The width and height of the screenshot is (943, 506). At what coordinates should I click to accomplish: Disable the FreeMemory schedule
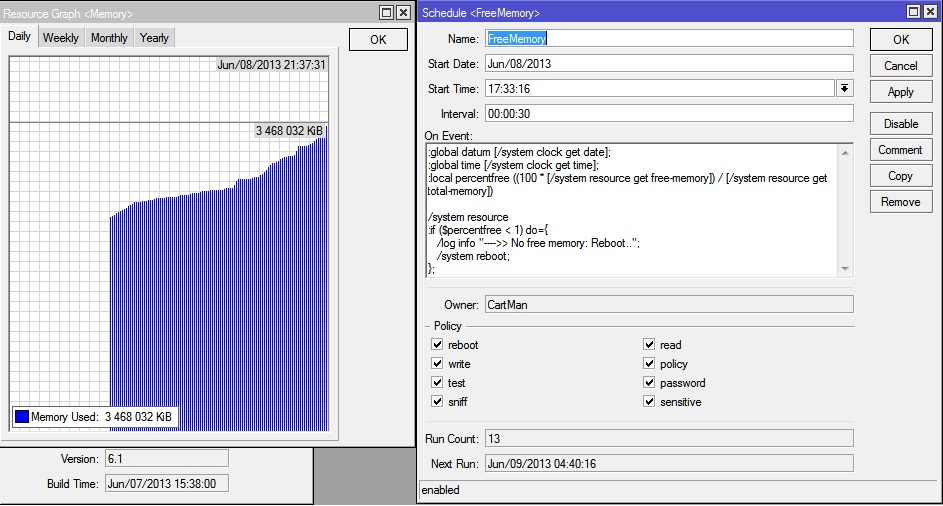pos(901,123)
